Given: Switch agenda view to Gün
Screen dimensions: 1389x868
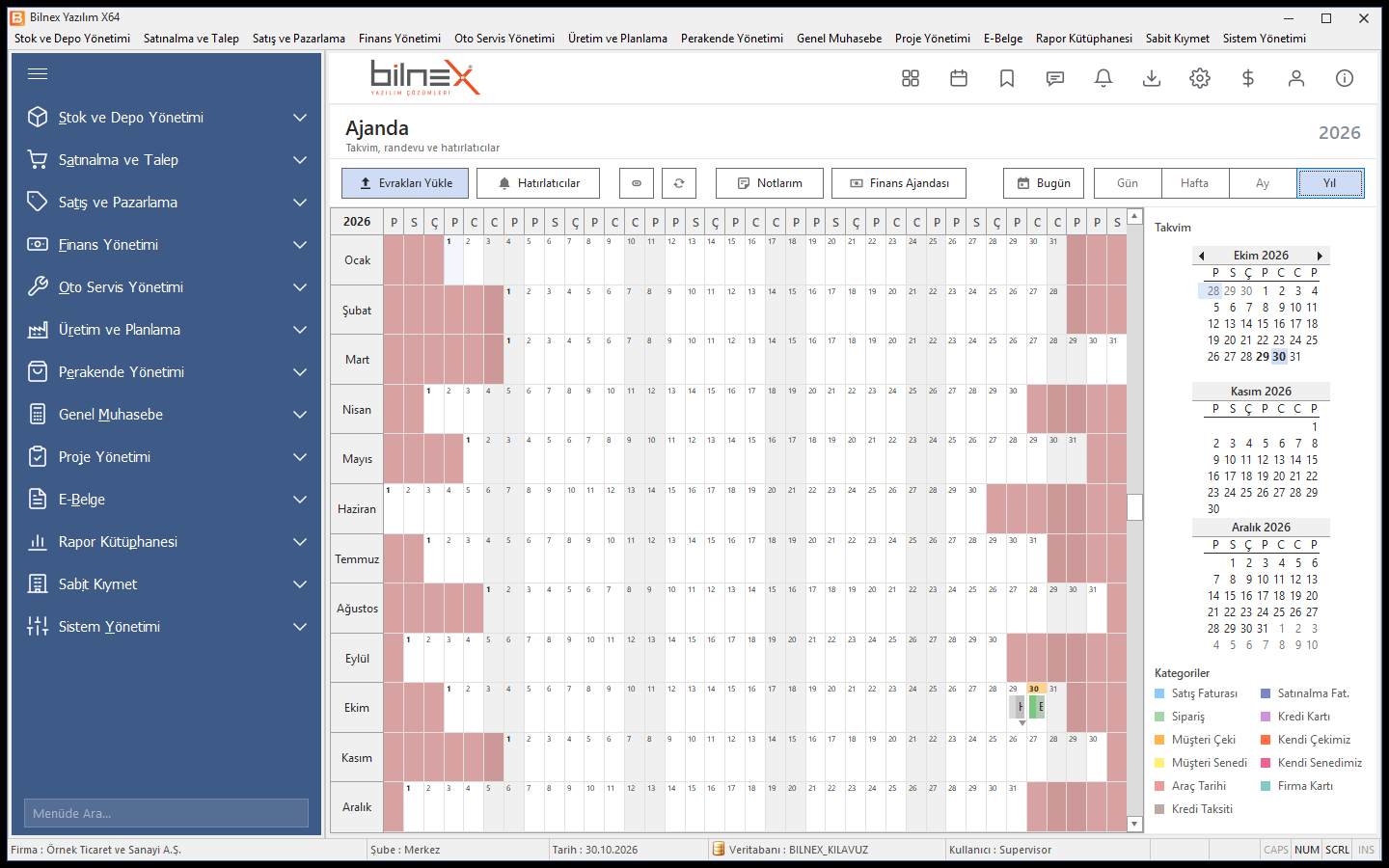Looking at the screenshot, I should (x=1128, y=183).
